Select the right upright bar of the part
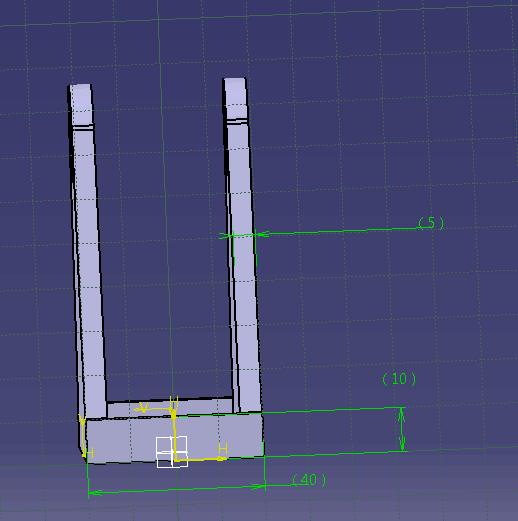 pyautogui.click(x=242, y=246)
